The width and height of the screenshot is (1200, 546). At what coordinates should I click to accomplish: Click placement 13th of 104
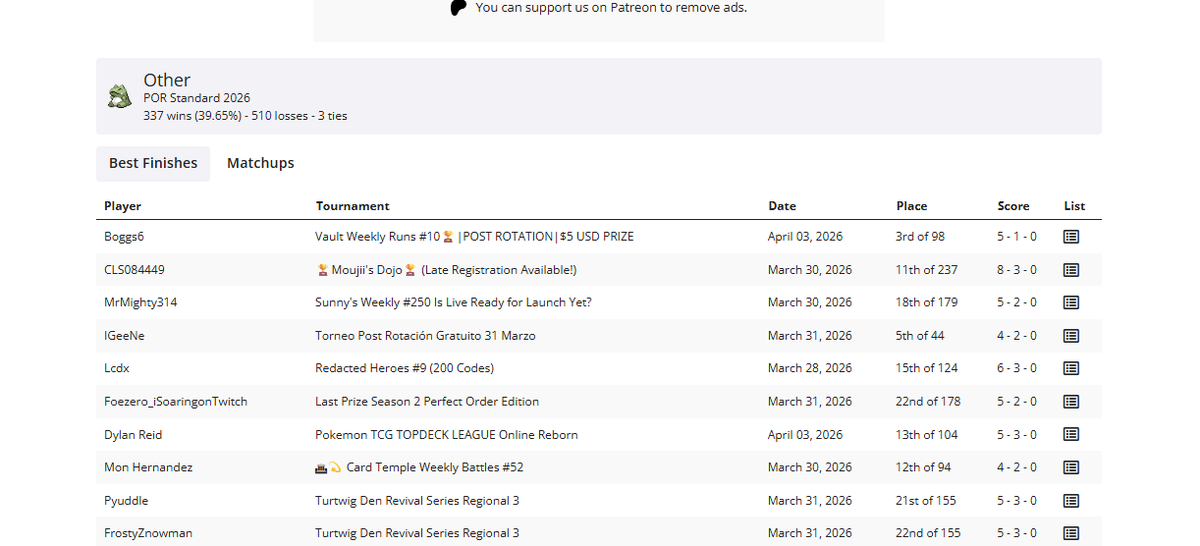click(x=927, y=435)
